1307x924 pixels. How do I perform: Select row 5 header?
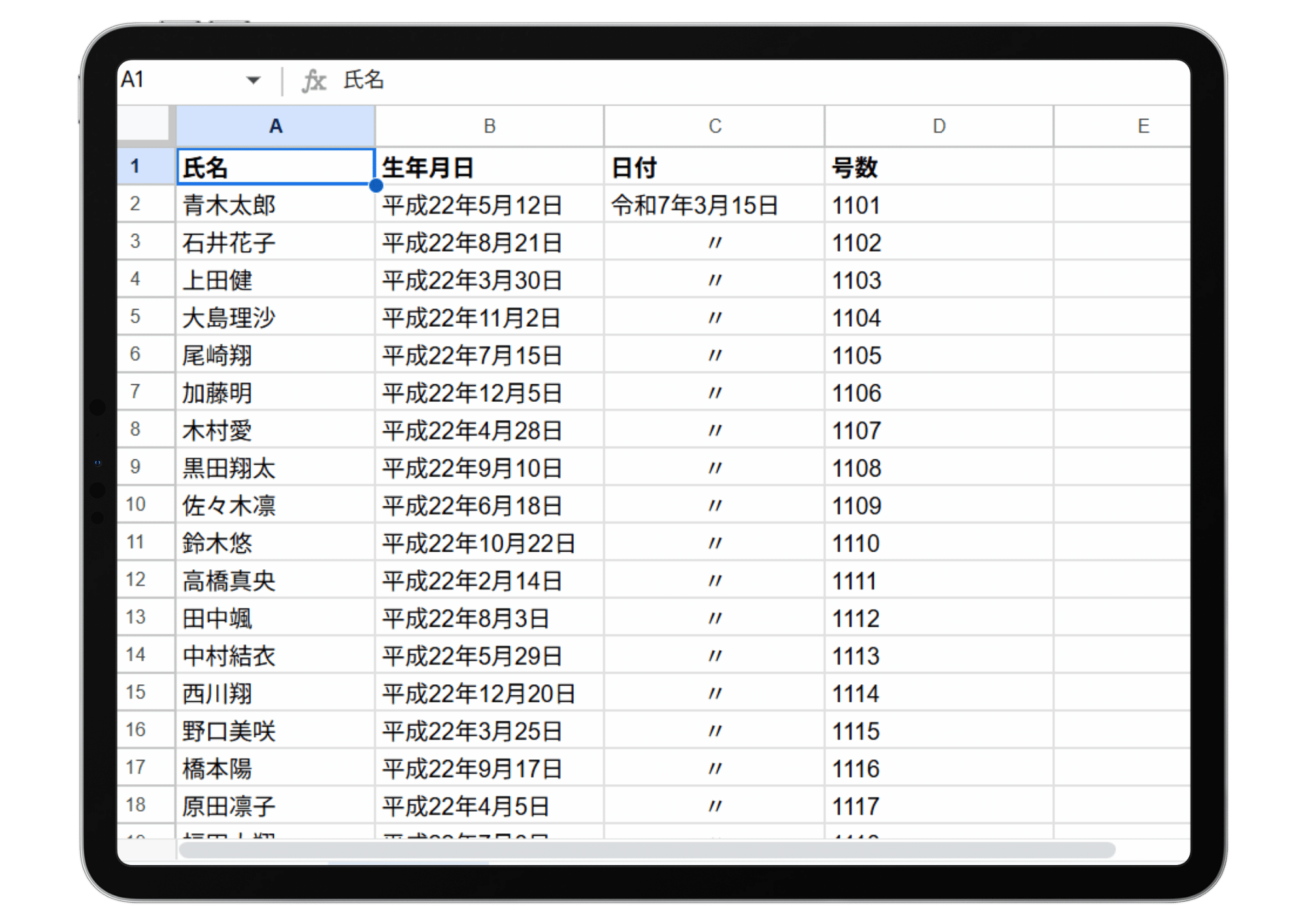(135, 317)
